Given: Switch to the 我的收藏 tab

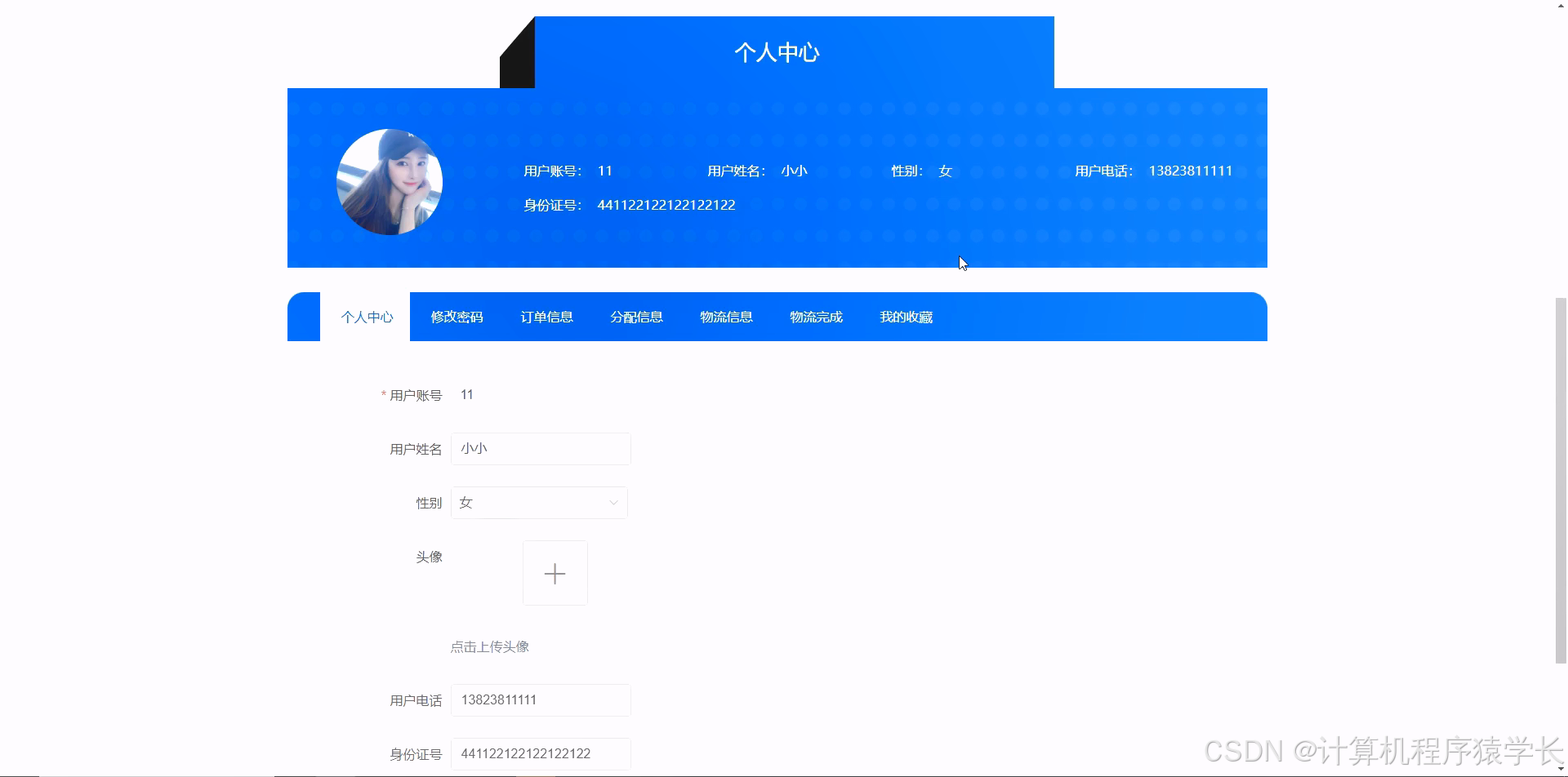Looking at the screenshot, I should point(906,317).
